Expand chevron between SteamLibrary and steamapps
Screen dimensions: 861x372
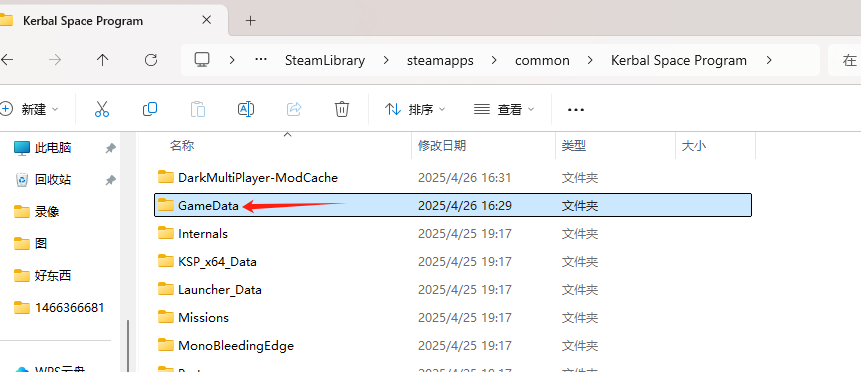click(x=386, y=60)
